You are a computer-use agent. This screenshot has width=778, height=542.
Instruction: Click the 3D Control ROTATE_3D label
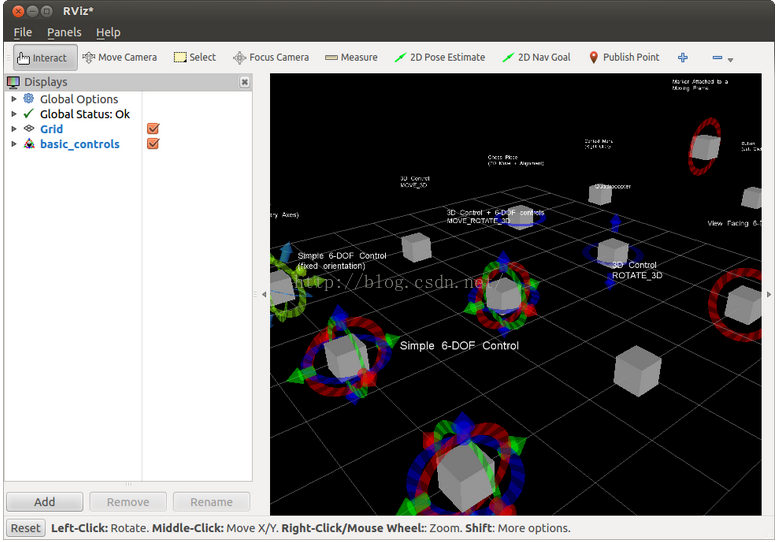pos(637,270)
